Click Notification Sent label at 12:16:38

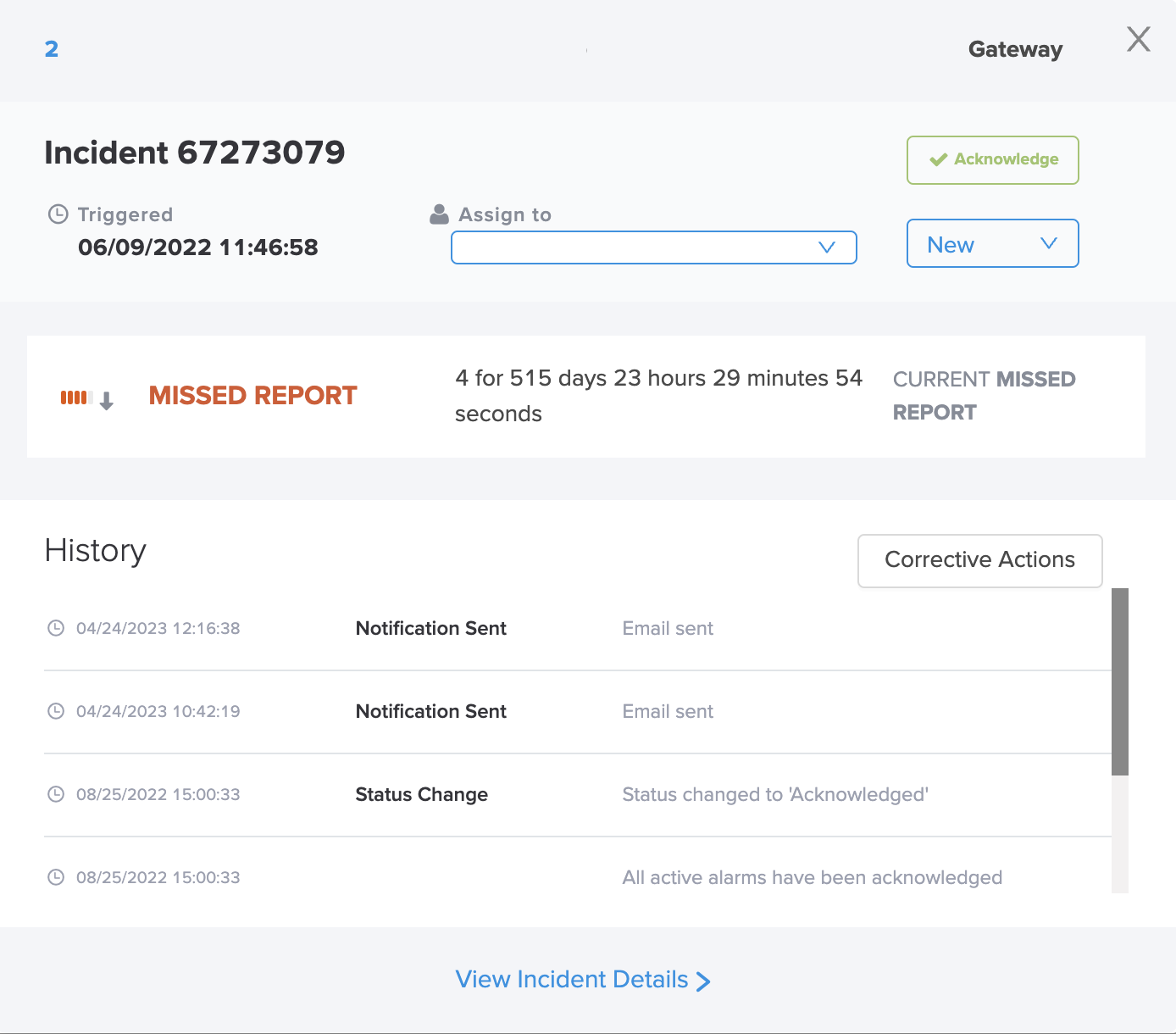[x=430, y=629]
